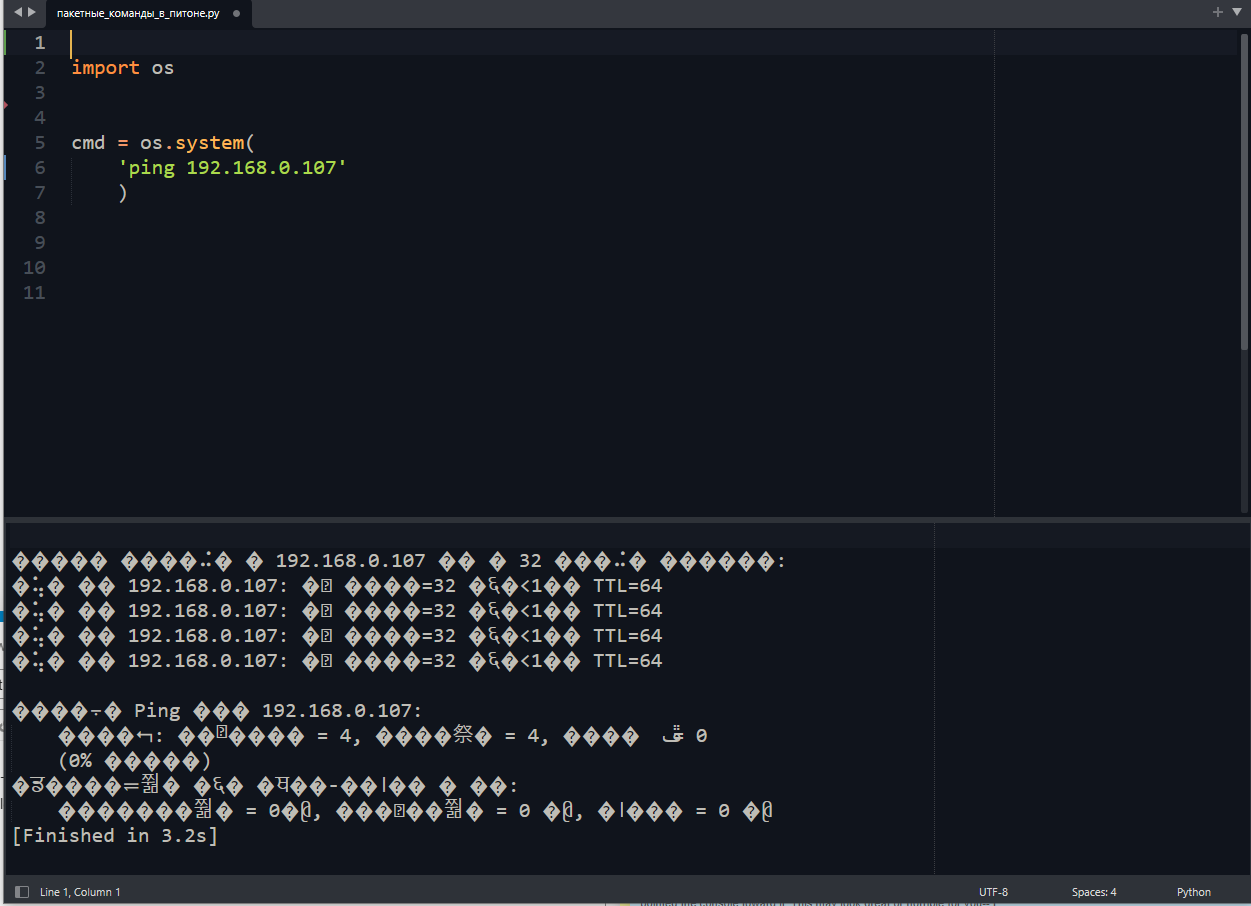
Task: Go to previous tab with left arrow
Action: coord(17,13)
